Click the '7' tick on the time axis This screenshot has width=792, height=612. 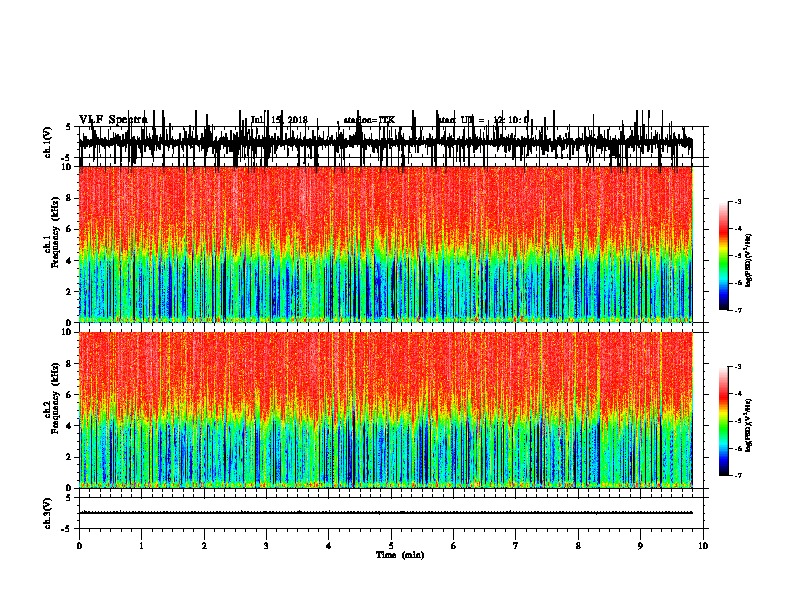click(x=516, y=546)
